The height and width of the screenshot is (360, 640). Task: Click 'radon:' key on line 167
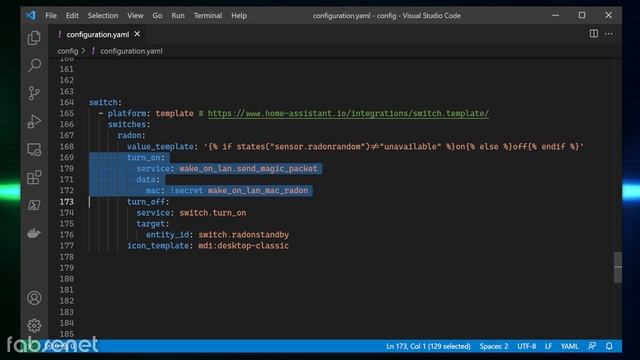click(131, 135)
